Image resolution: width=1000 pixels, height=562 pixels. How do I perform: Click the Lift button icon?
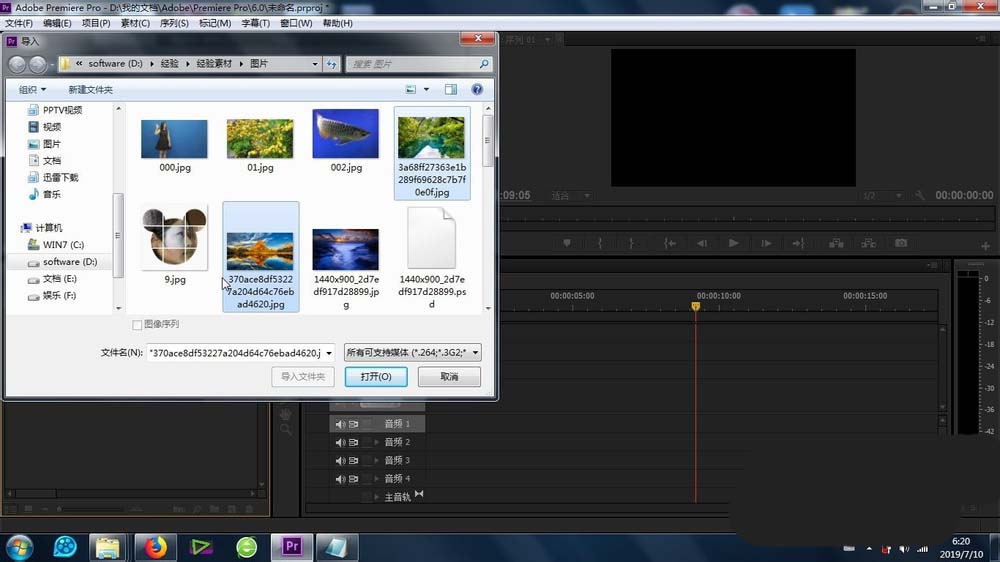[x=836, y=243]
